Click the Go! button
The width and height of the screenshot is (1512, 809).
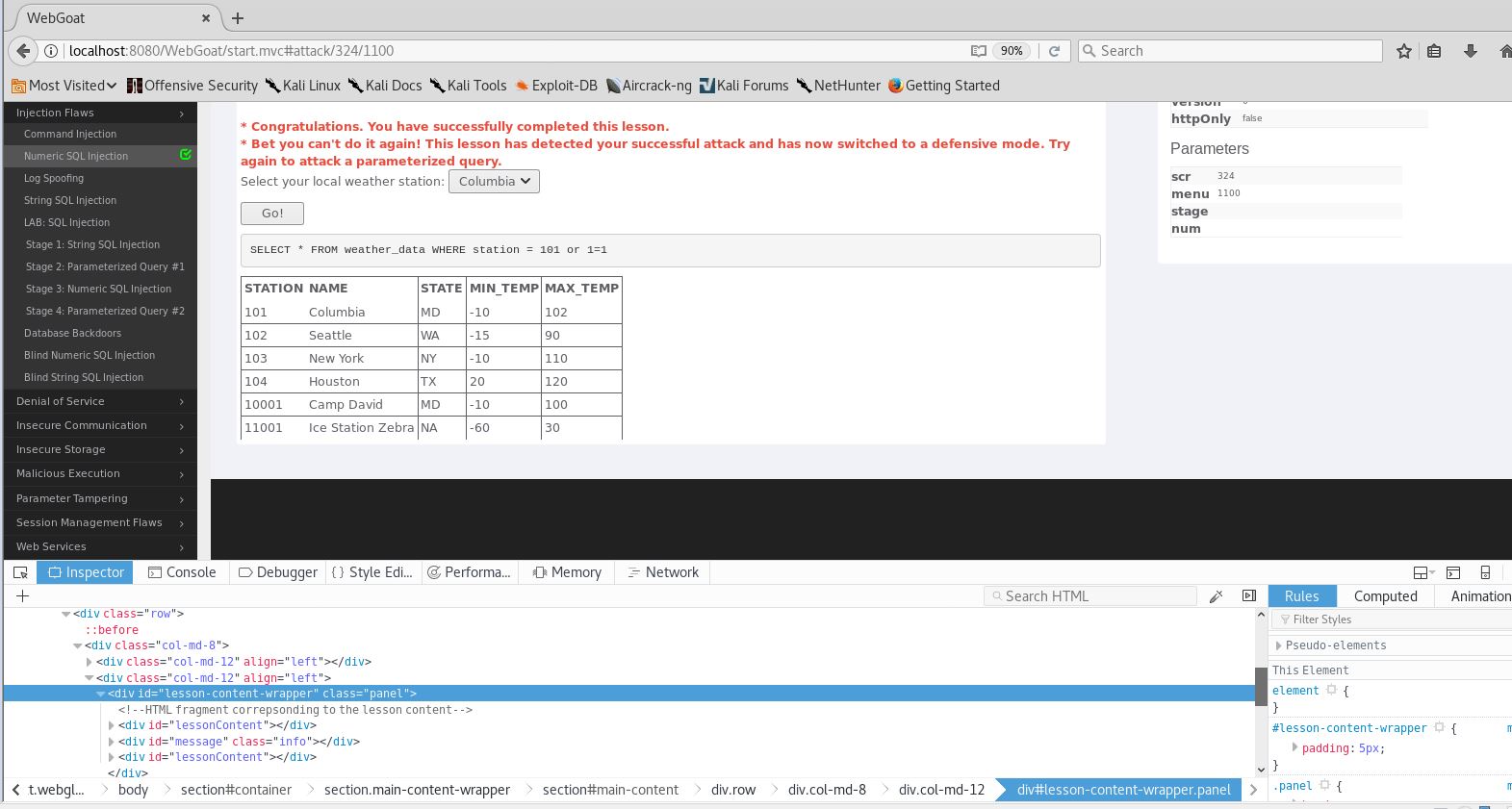tap(272, 214)
